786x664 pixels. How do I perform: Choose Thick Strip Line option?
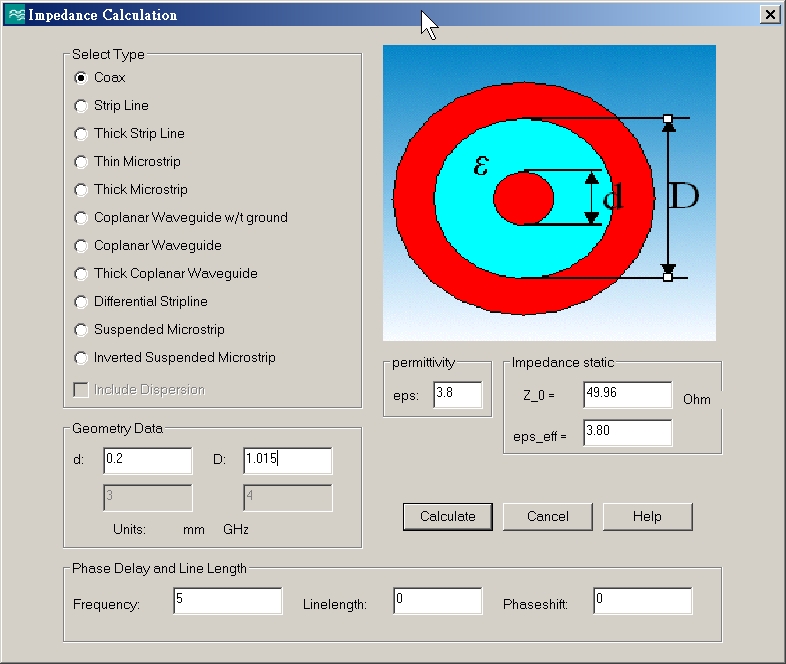click(x=82, y=134)
